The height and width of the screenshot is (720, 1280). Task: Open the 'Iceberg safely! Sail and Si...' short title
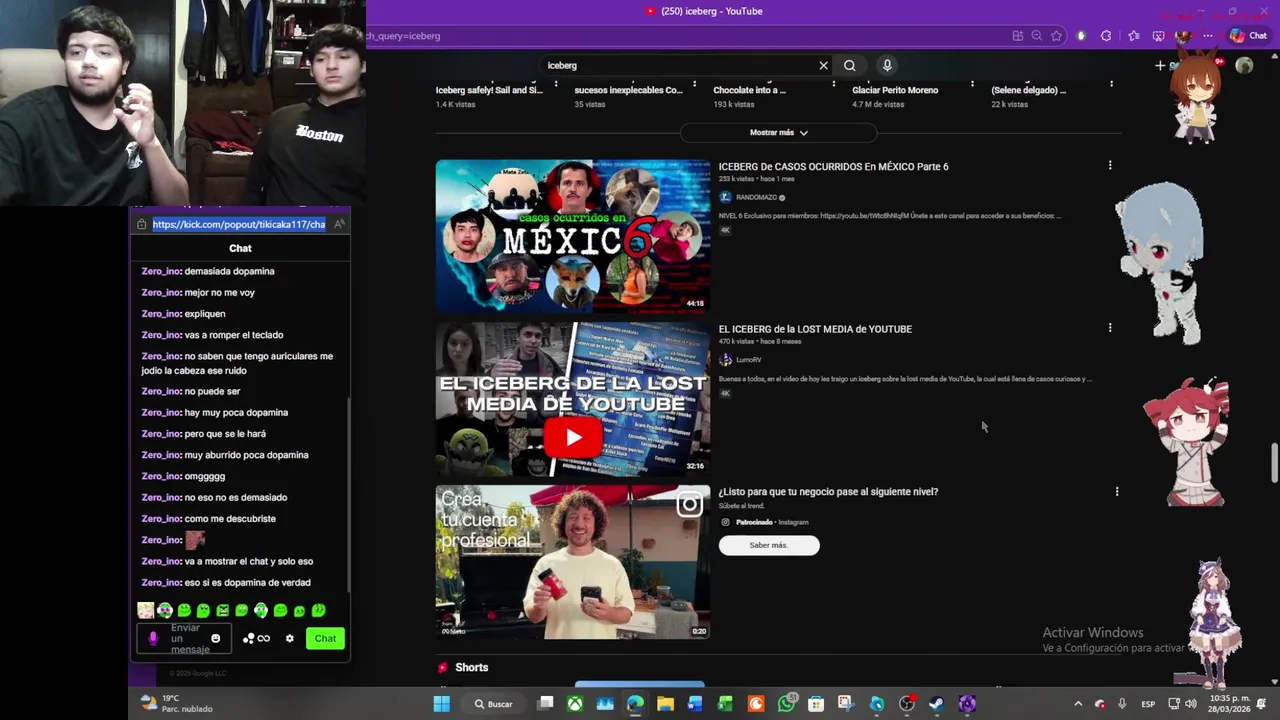pos(489,90)
